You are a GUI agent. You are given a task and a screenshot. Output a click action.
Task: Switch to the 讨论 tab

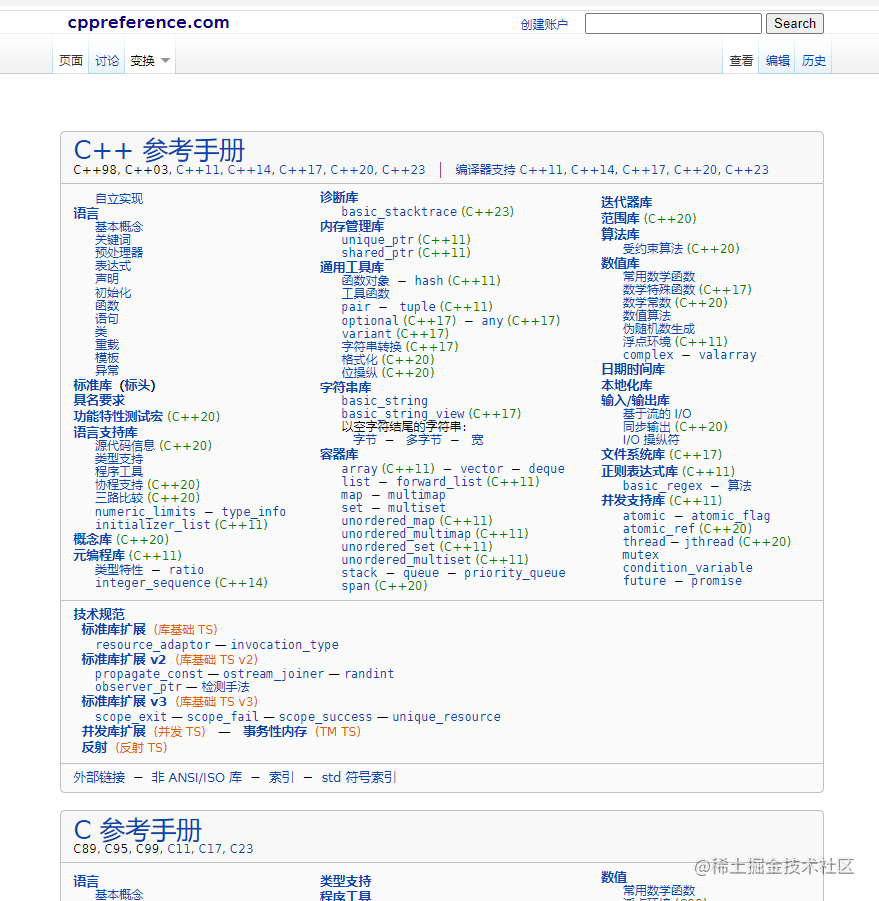pyautogui.click(x=107, y=60)
